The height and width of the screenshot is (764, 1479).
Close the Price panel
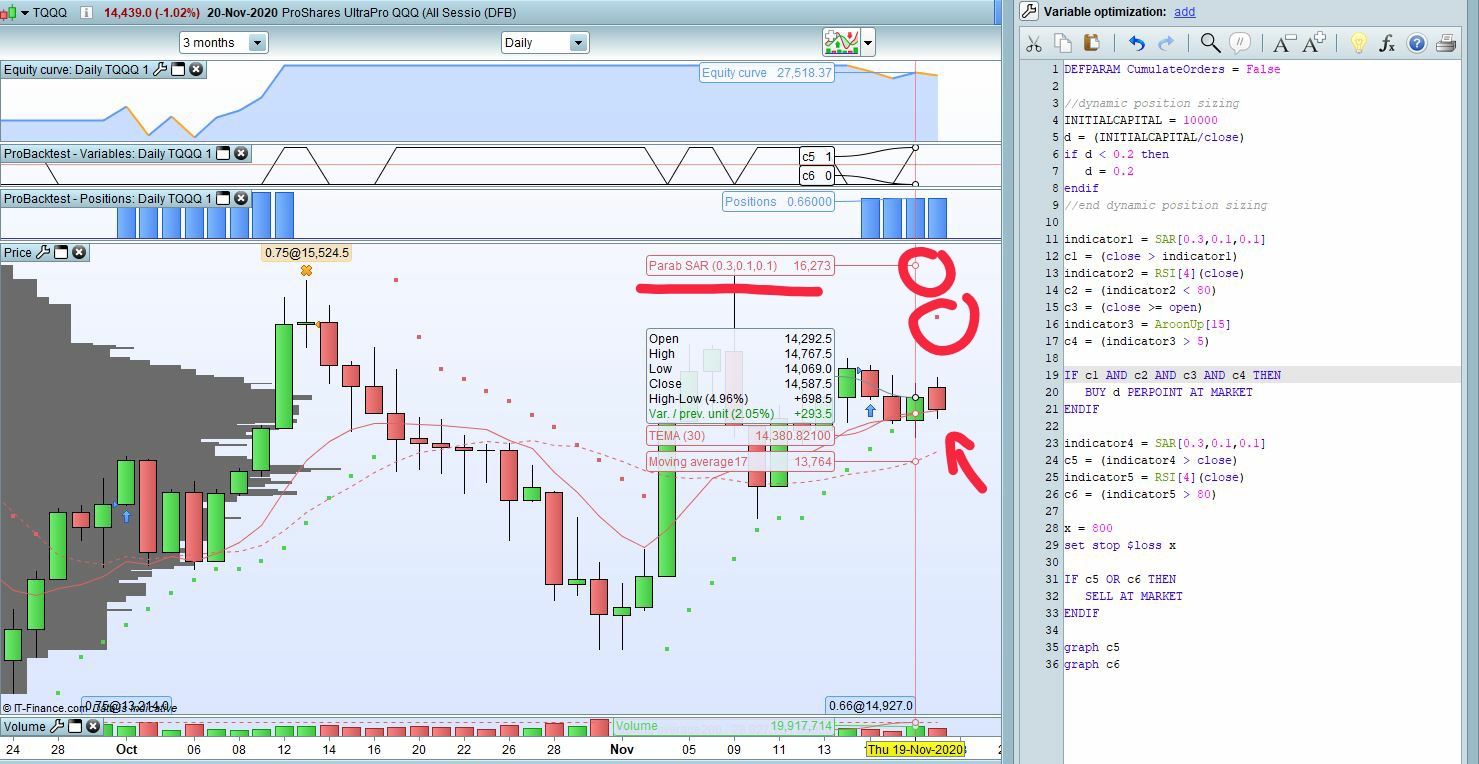(79, 252)
